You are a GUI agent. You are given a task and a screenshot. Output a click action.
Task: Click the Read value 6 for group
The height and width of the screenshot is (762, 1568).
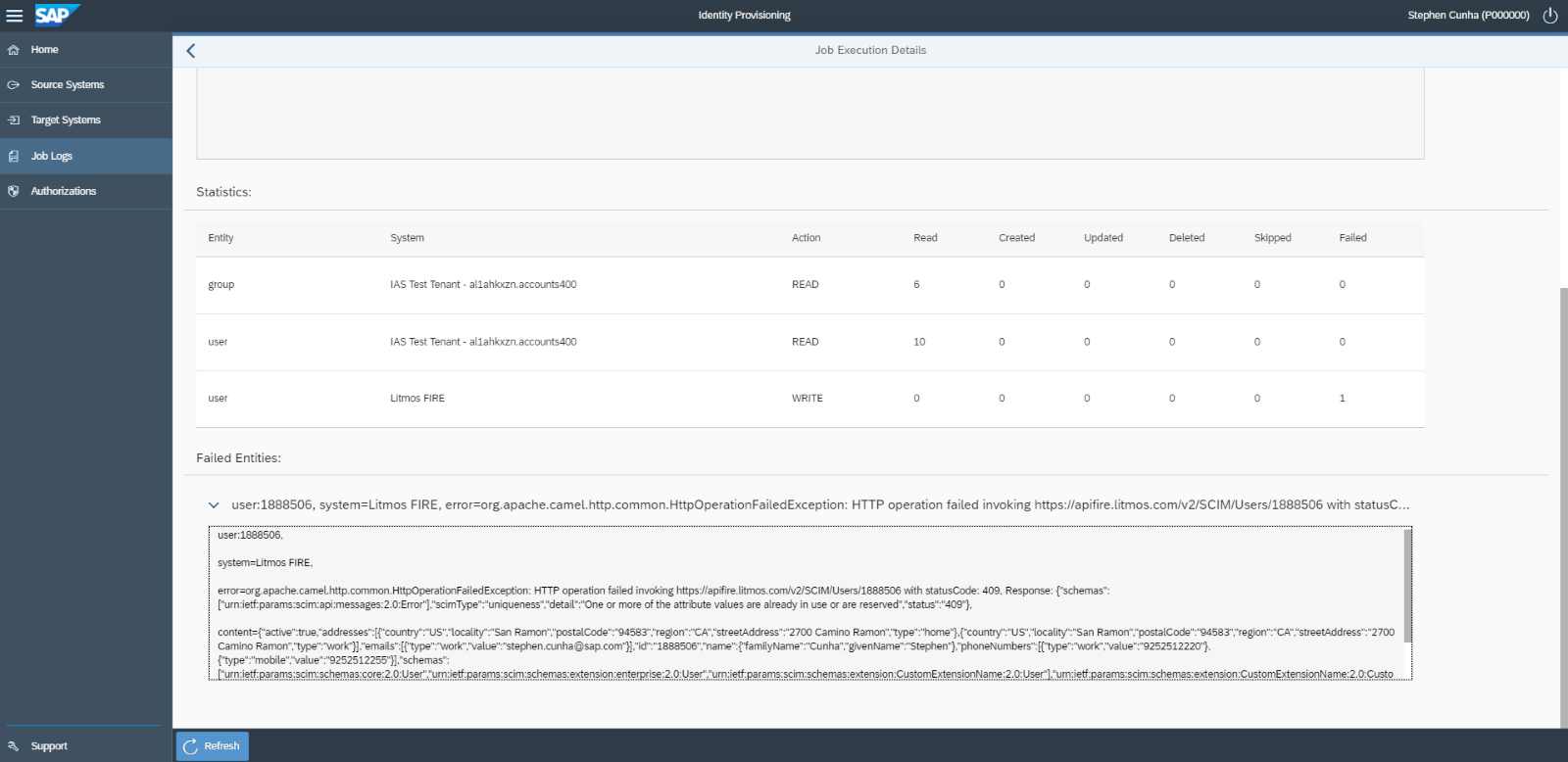917,285
